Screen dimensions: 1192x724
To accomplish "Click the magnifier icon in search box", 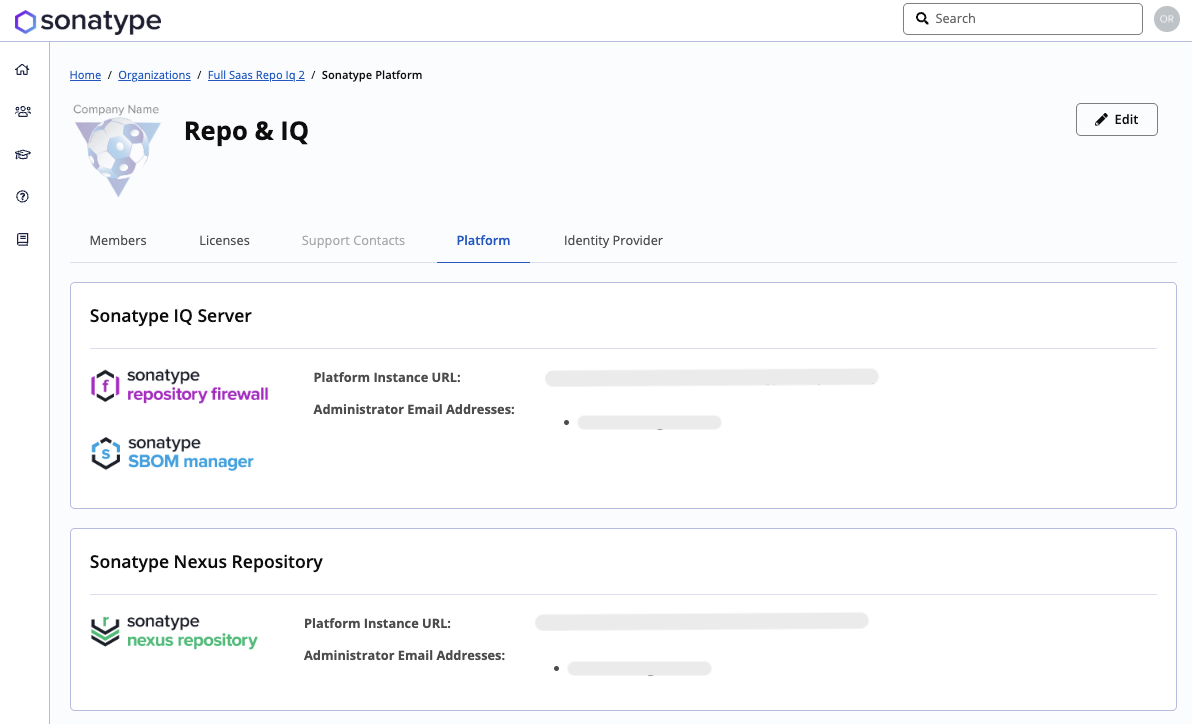I will 922,19.
